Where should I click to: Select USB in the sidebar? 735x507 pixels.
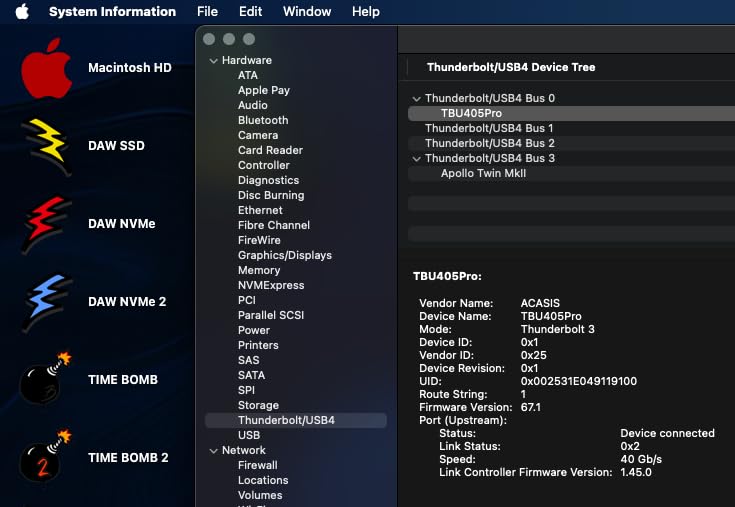[249, 435]
